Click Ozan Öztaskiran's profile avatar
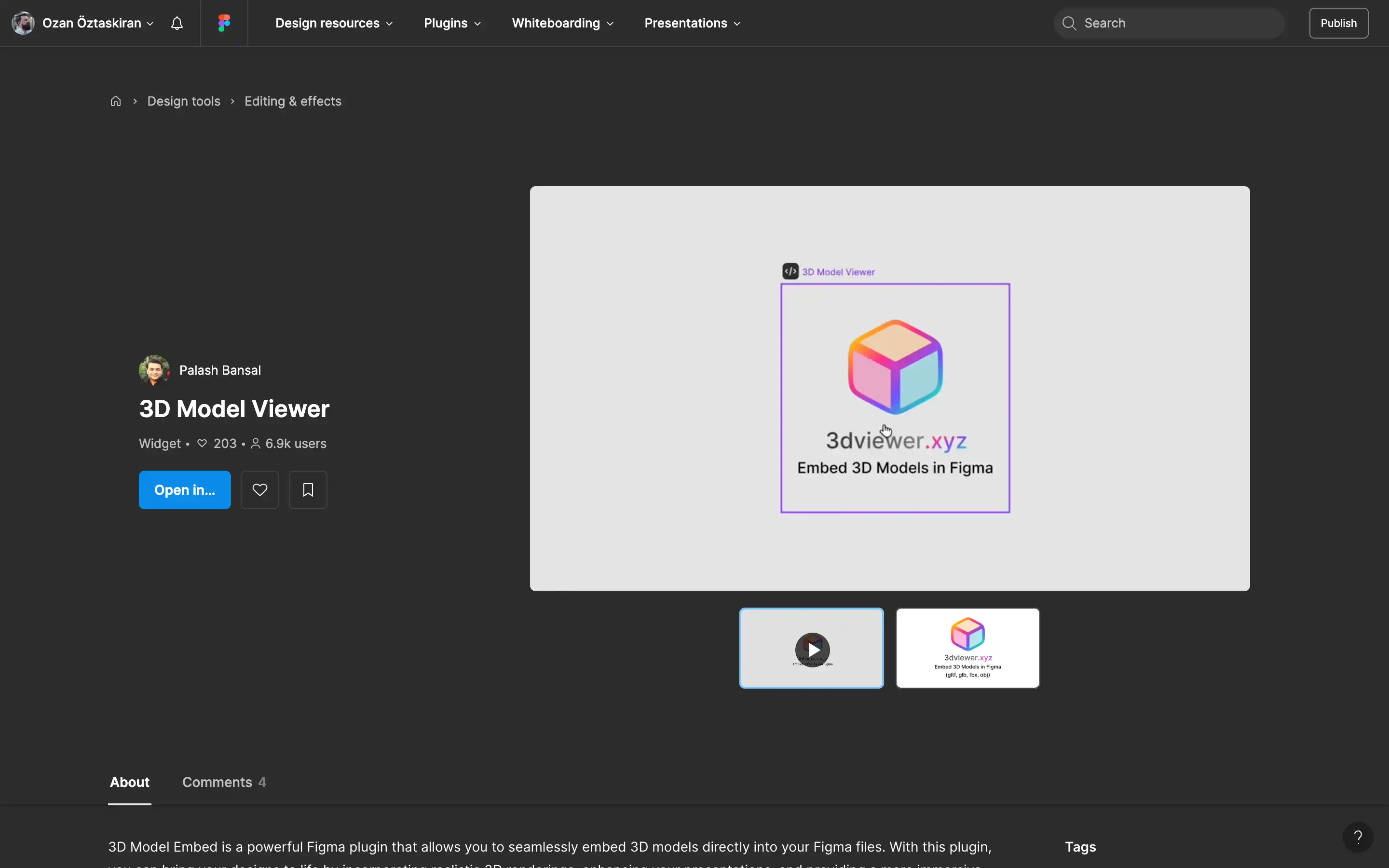This screenshot has height=868, width=1389. [x=23, y=23]
